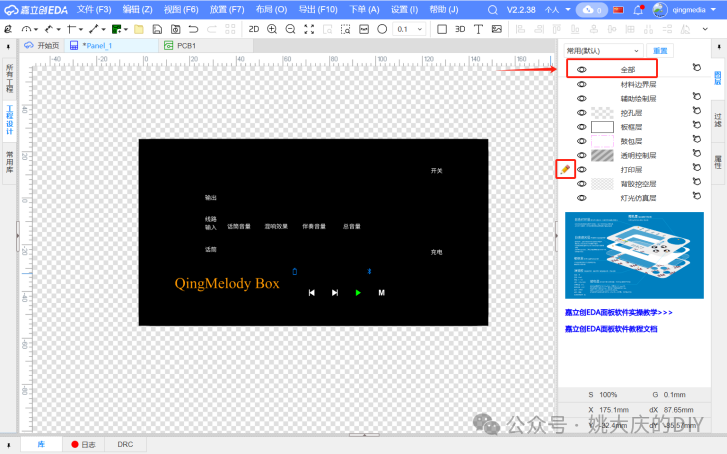Screen dimensions: 727x454
Task: Click the 板框层 white color swatch
Action: pos(602,127)
